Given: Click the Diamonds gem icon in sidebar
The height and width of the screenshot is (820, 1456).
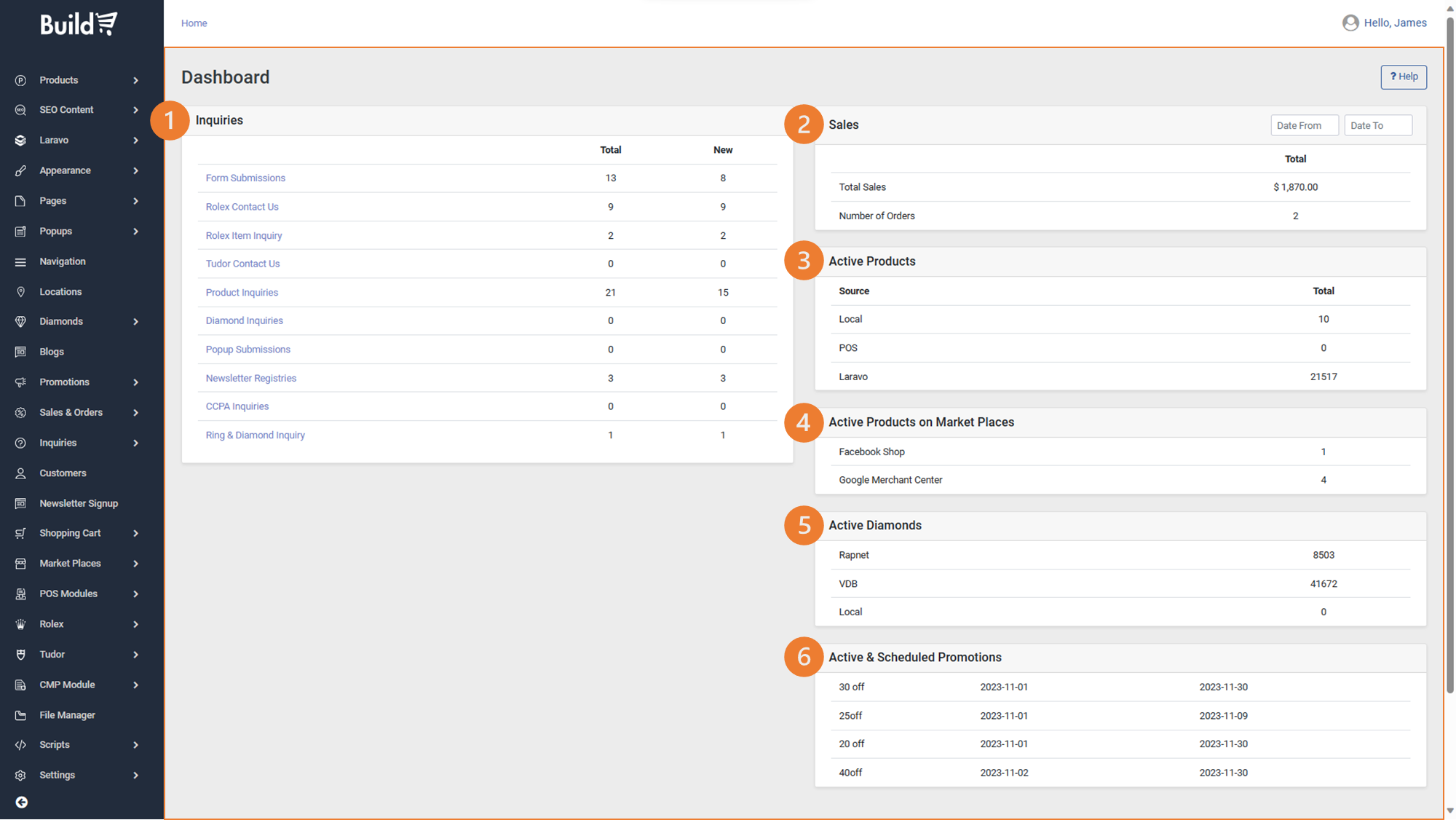Looking at the screenshot, I should click(x=20, y=321).
